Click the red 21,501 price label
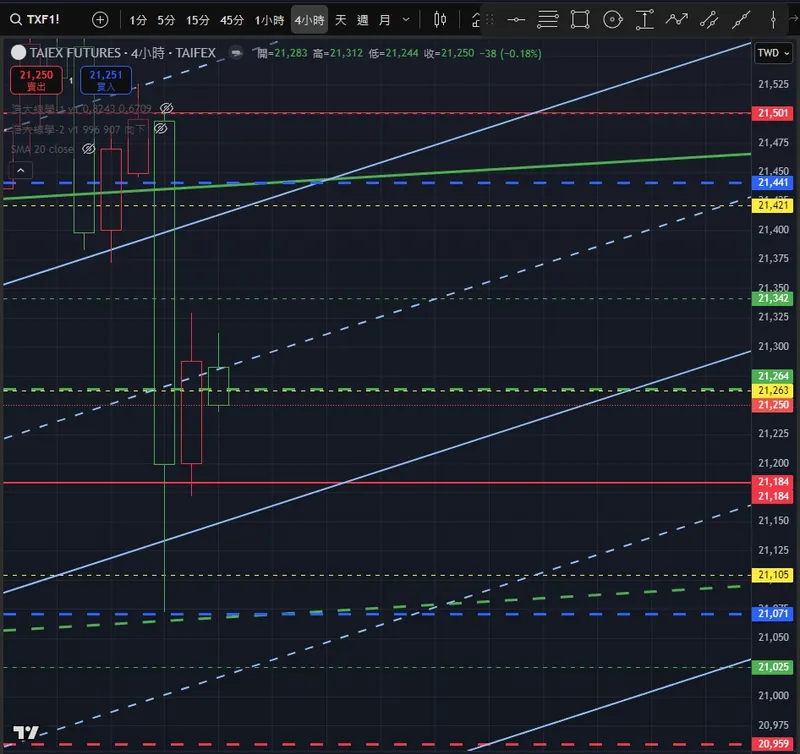The image size is (800, 754). click(x=772, y=113)
